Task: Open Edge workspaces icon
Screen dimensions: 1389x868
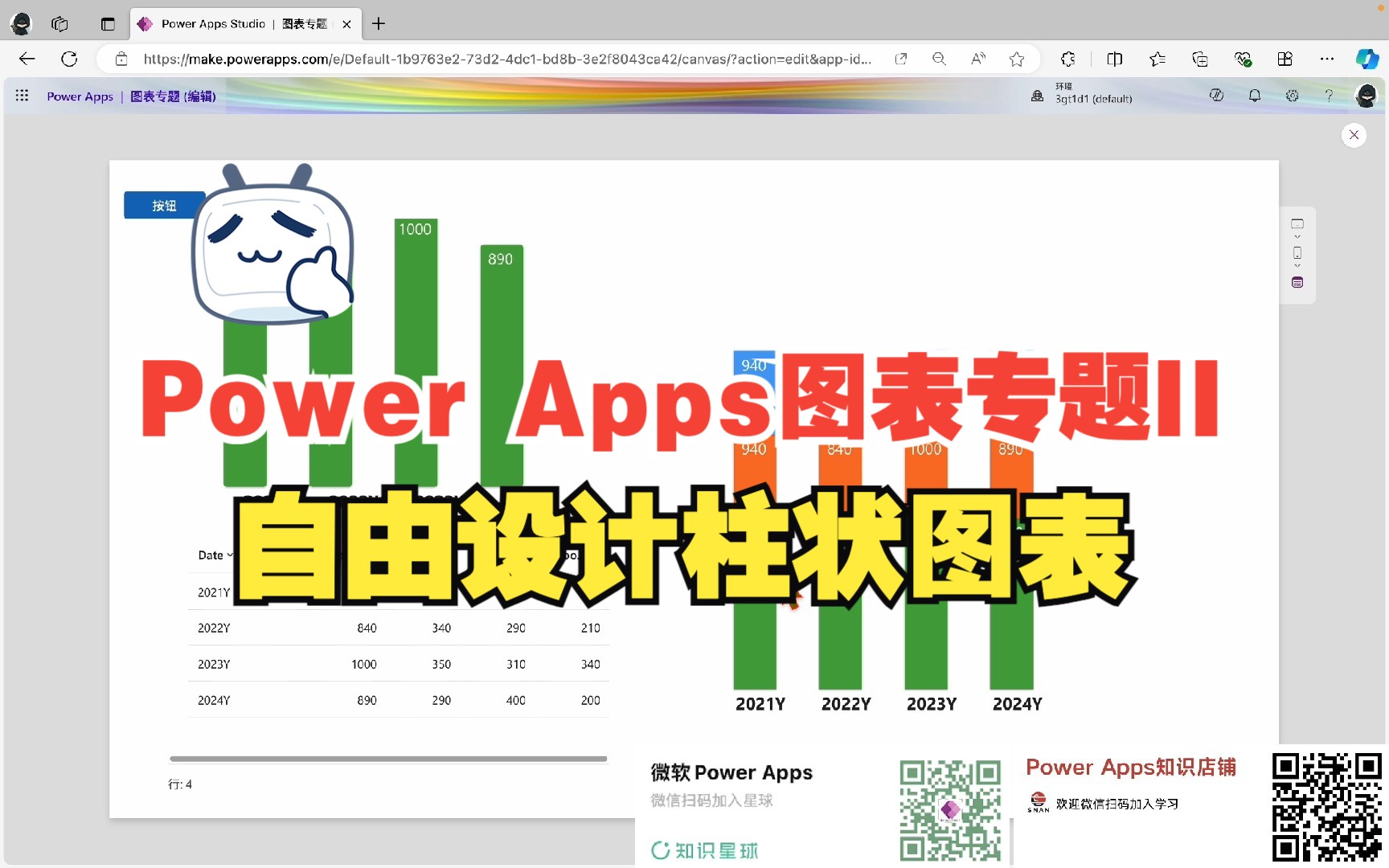Action: pos(60,24)
